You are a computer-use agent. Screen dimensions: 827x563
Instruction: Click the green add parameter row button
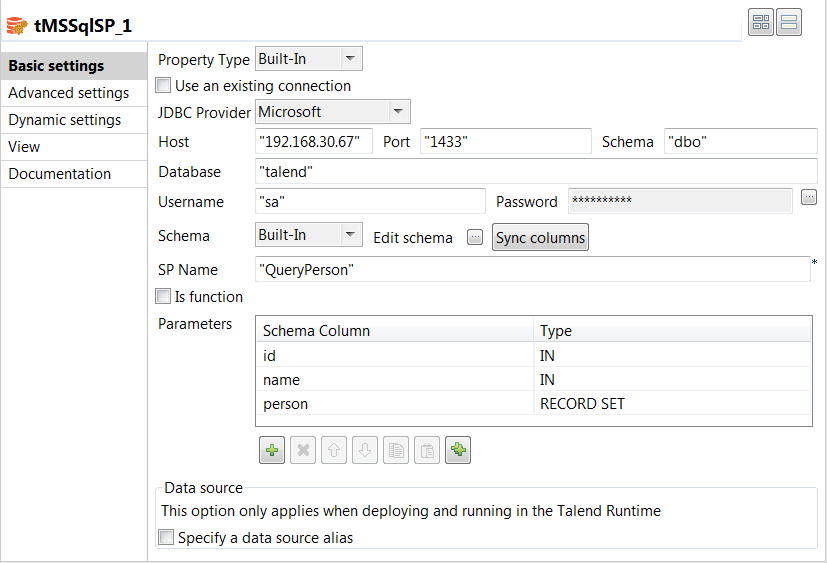pos(272,450)
